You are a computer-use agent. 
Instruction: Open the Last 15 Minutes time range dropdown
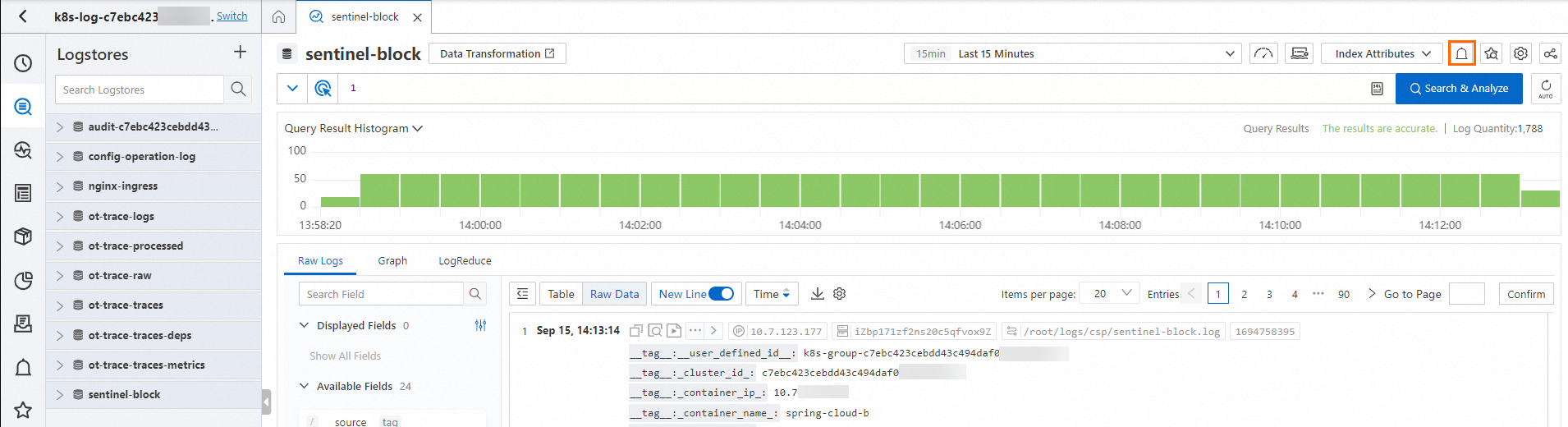coord(1072,53)
